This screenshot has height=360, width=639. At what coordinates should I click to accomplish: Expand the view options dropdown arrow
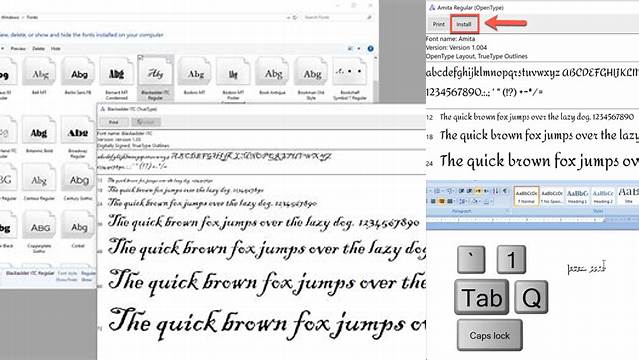(359, 49)
